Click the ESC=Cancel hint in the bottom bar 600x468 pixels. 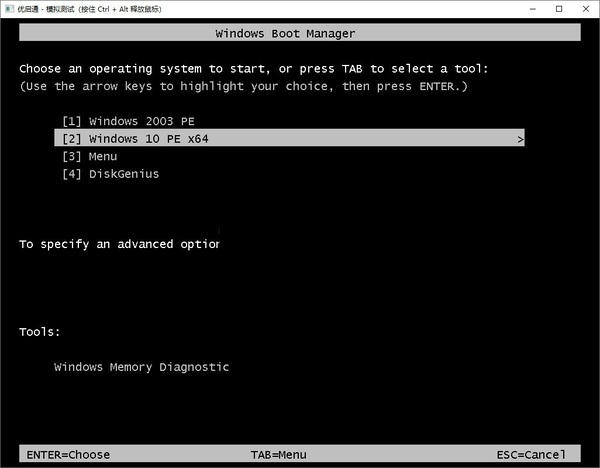pyautogui.click(x=531, y=455)
